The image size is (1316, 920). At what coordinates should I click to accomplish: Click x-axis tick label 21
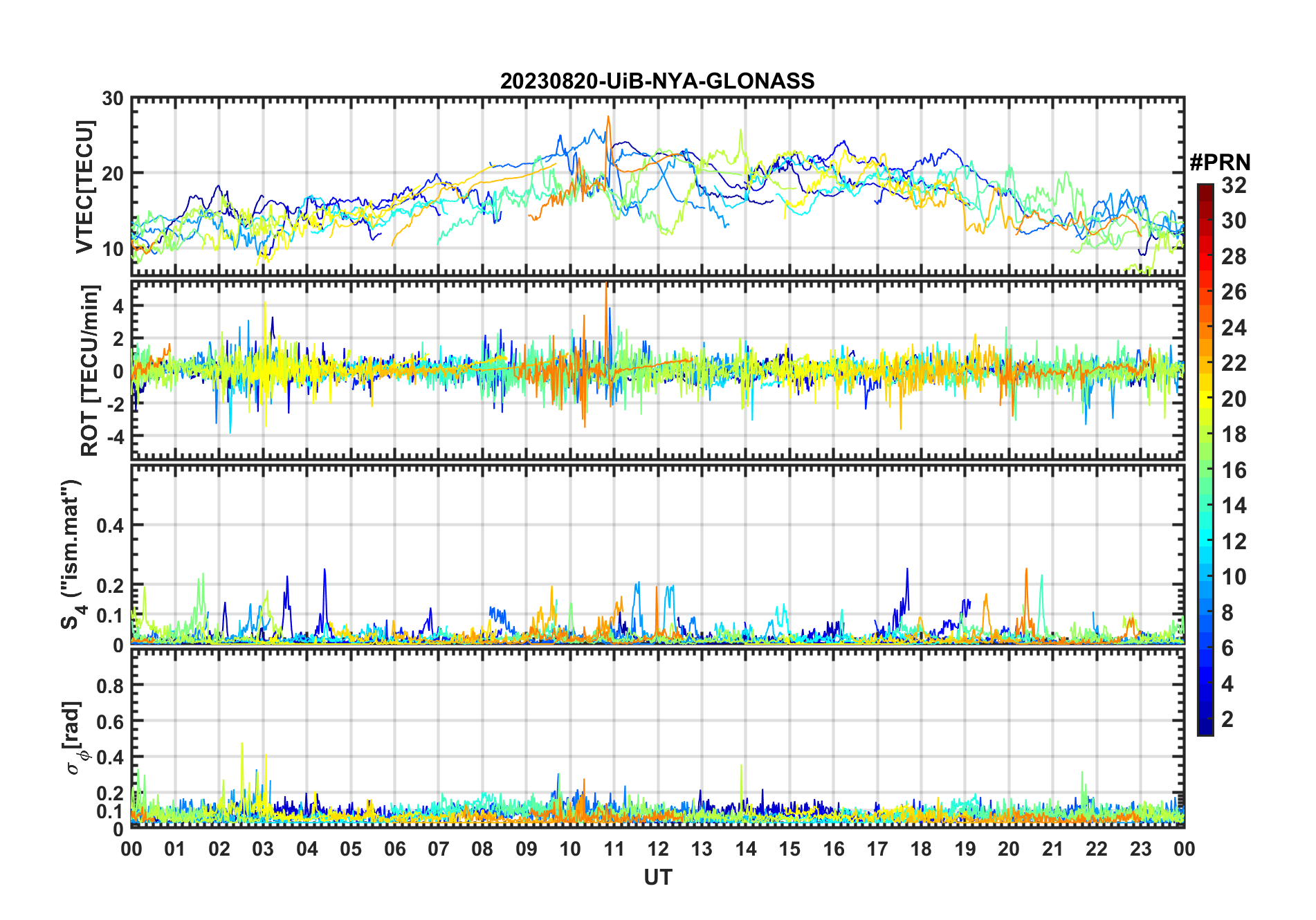[x=1052, y=849]
